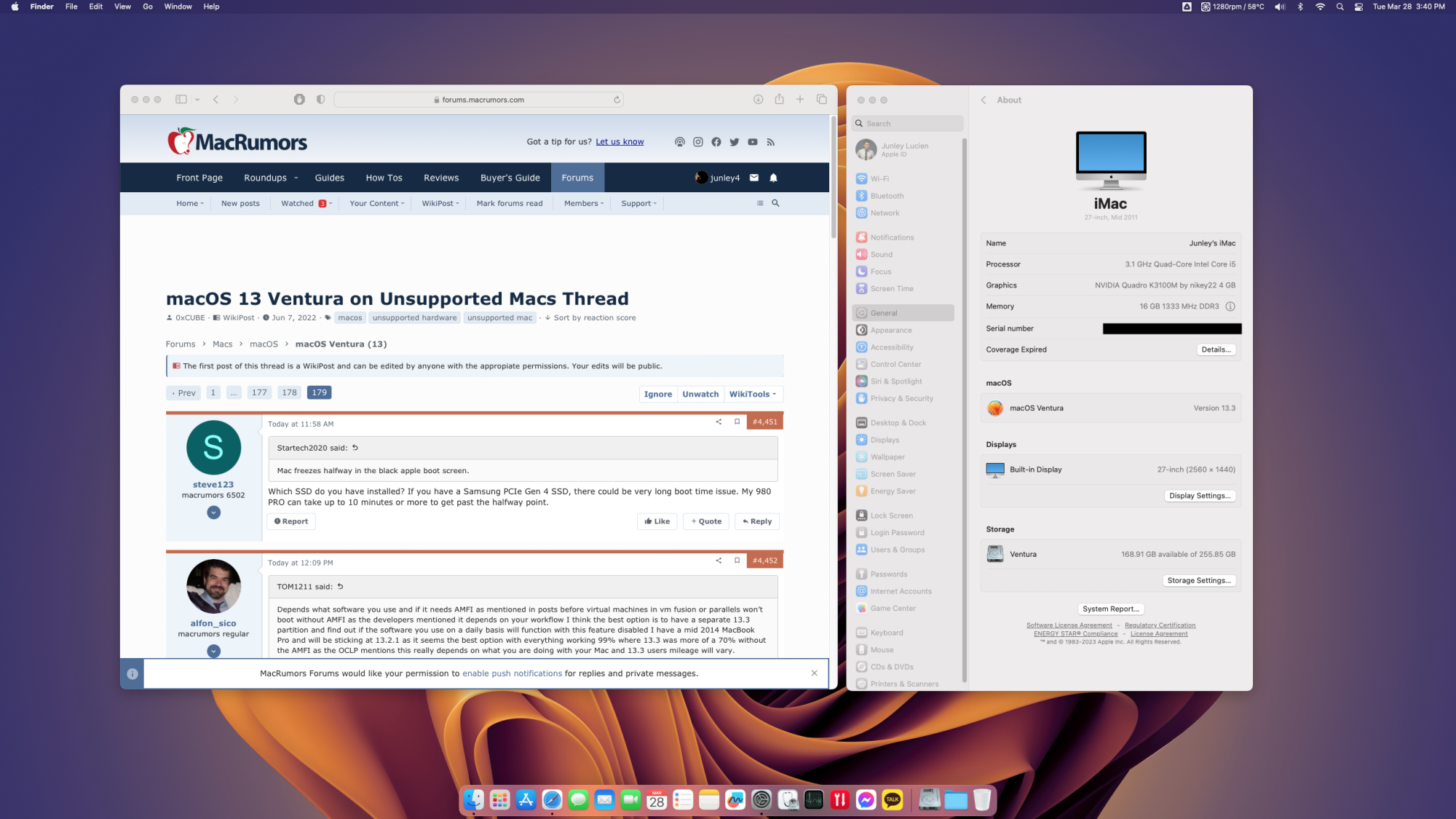Open the Your Content dropdown
This screenshot has height=819, width=1456.
[x=376, y=203]
